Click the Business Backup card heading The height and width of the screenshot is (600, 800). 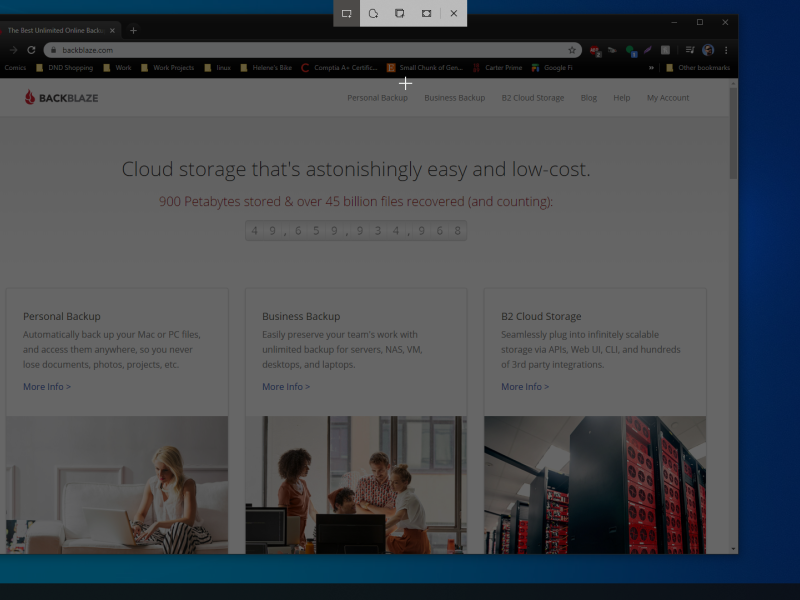pos(301,316)
